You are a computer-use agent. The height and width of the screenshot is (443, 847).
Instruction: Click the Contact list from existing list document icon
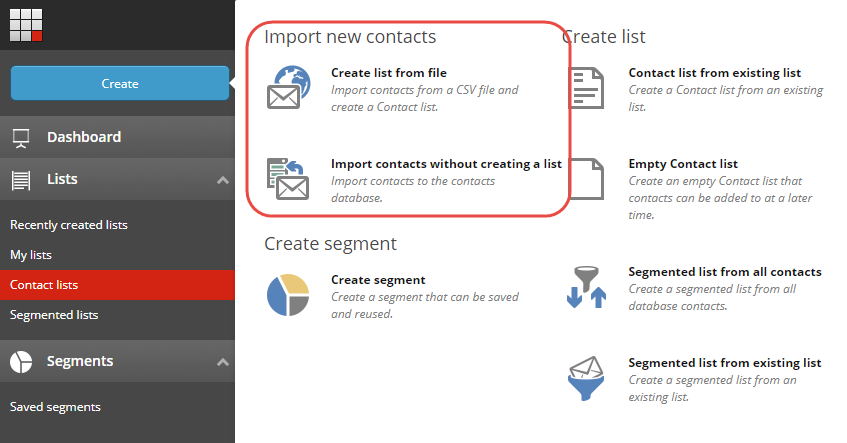coord(588,88)
